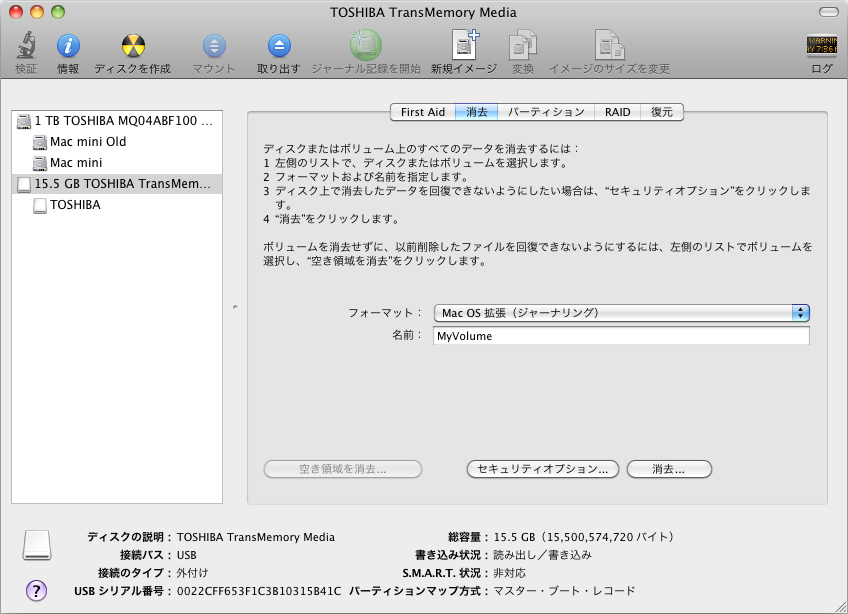Switch to the 消去 (Erase) tab
Viewport: 848px width, 614px height.
[476, 112]
